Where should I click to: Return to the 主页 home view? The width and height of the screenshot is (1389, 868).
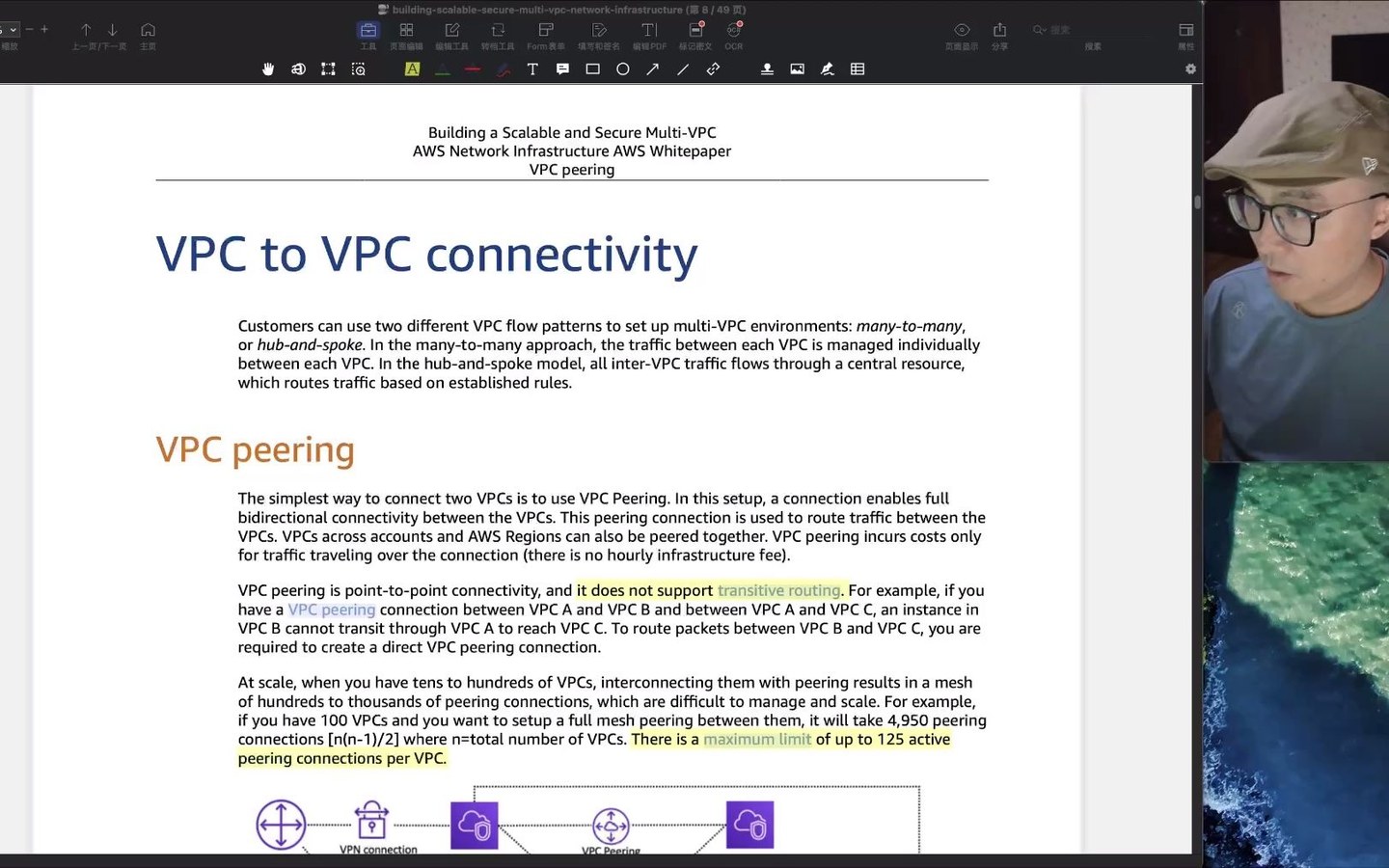pos(148,36)
